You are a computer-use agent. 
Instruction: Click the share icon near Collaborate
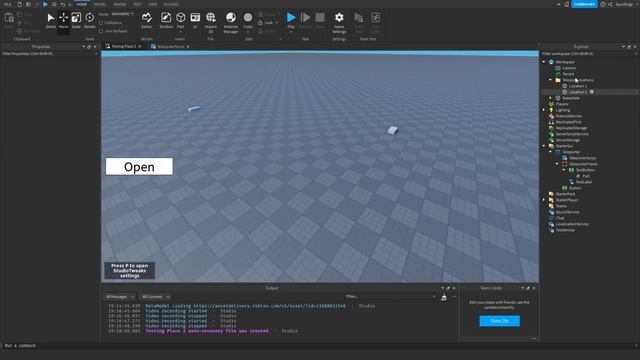coord(610,4)
